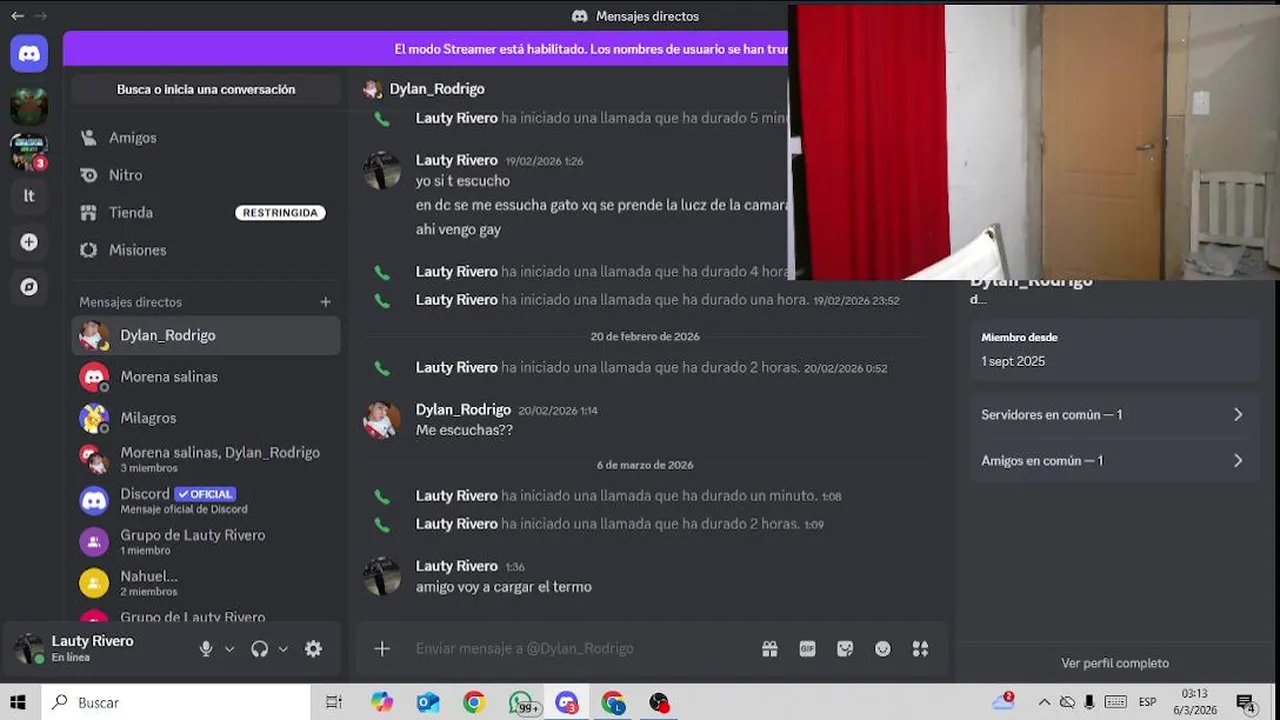Click the RESTRINGIDA badge on Tienda

click(280, 213)
